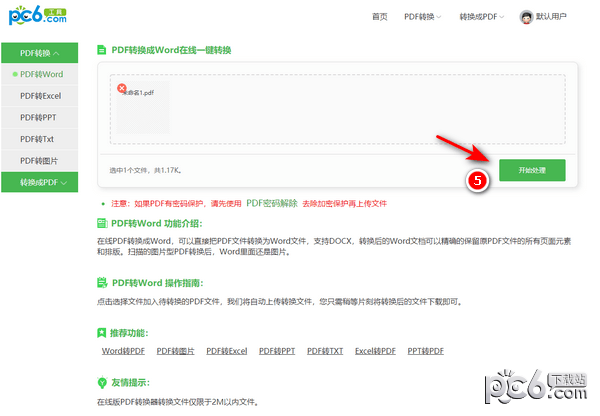The width and height of the screenshot is (600, 416).
Task: Remove the uploaded PDF with red X
Action: (x=122, y=88)
